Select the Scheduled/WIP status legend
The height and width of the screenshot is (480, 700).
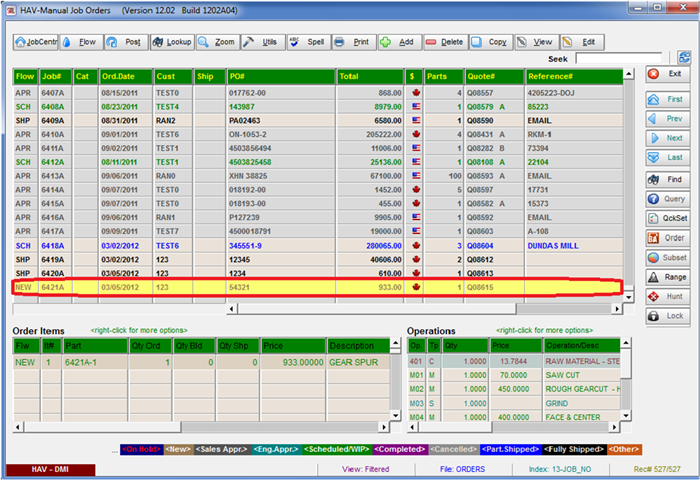[x=337, y=449]
